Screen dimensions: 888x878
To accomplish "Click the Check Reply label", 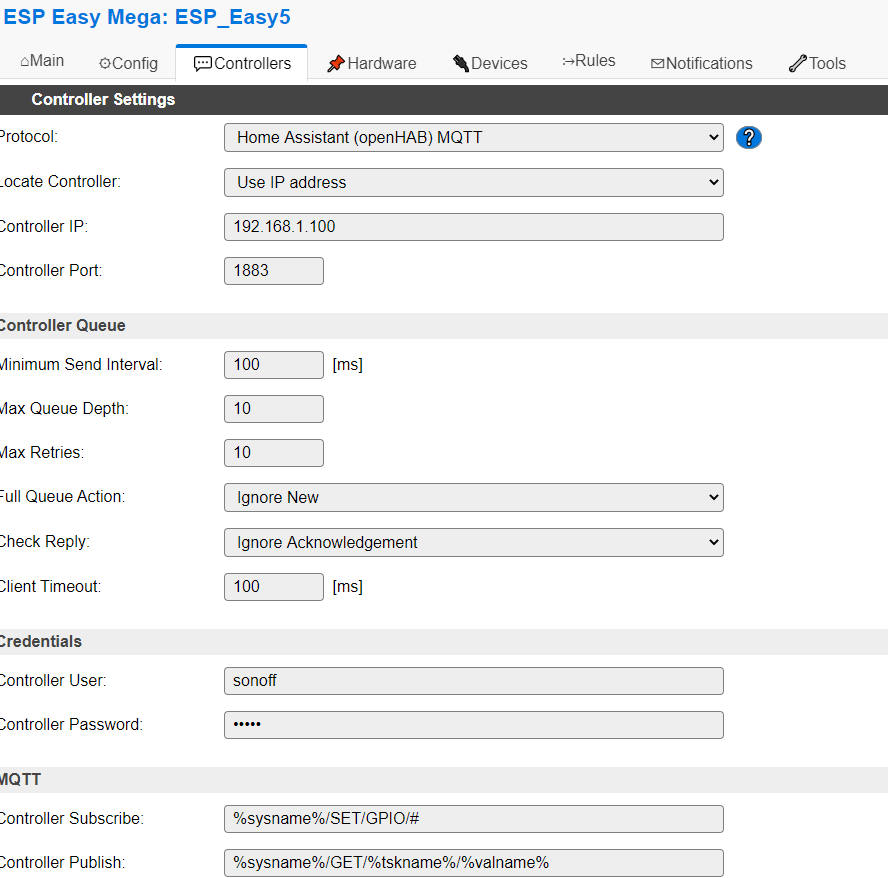I will (x=45, y=542).
